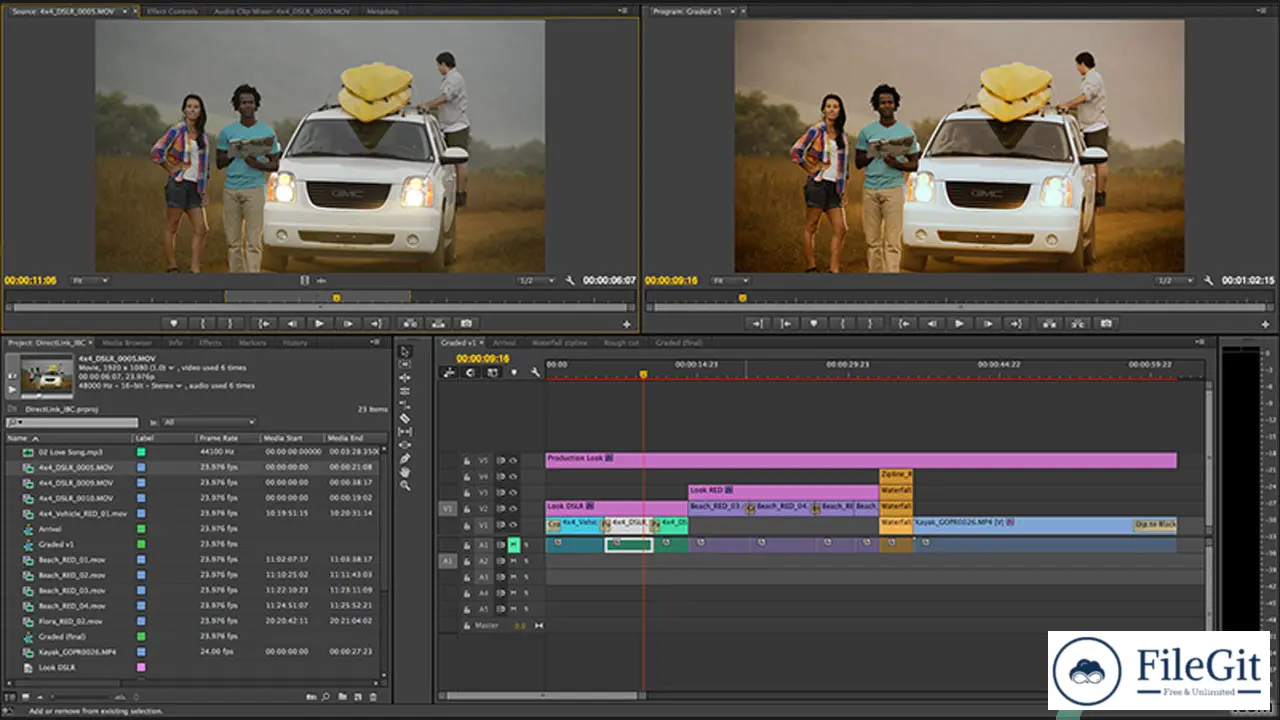Open Program monitor 1/2 resolution dropdown
Screen dimensions: 1280x720
click(1176, 281)
